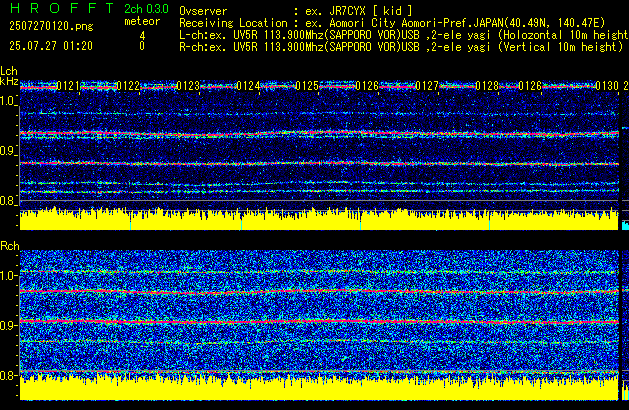Click the Rch '1.0' frequency tick label
Screen dimensions: 629x410
(8, 276)
